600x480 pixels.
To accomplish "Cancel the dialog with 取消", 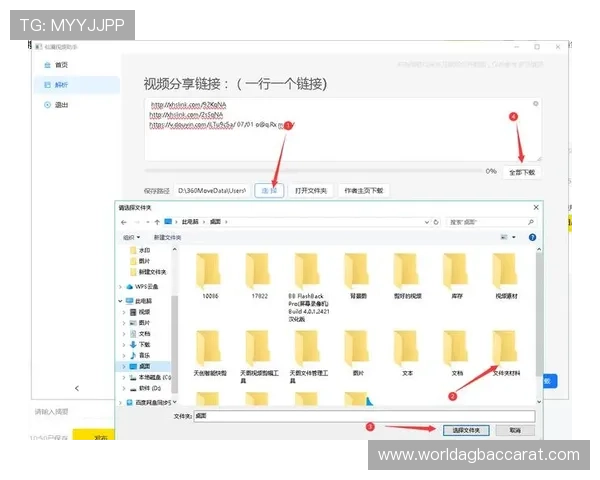I will pos(515,431).
